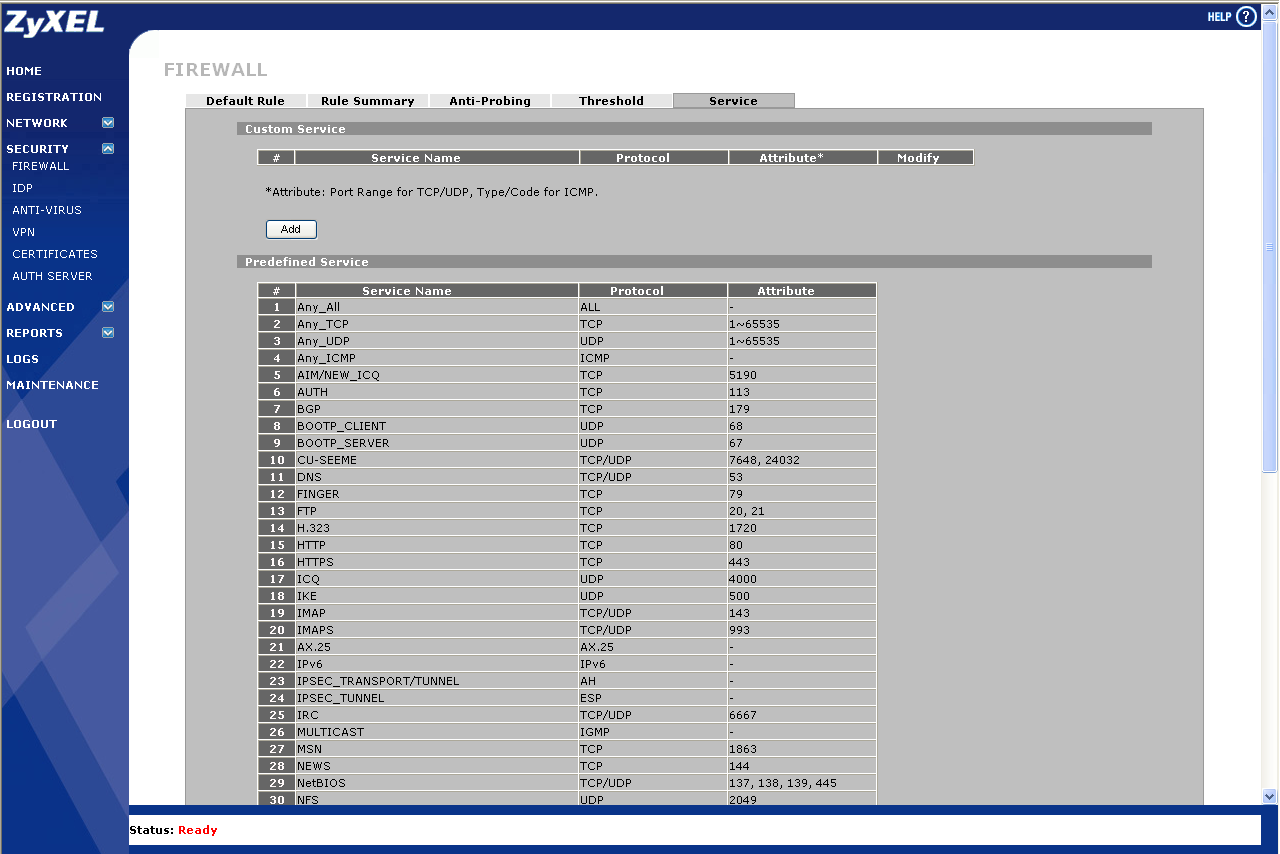Viewport: 1280px width, 854px height.
Task: Click the red 'Ready' status text
Action: [x=198, y=830]
